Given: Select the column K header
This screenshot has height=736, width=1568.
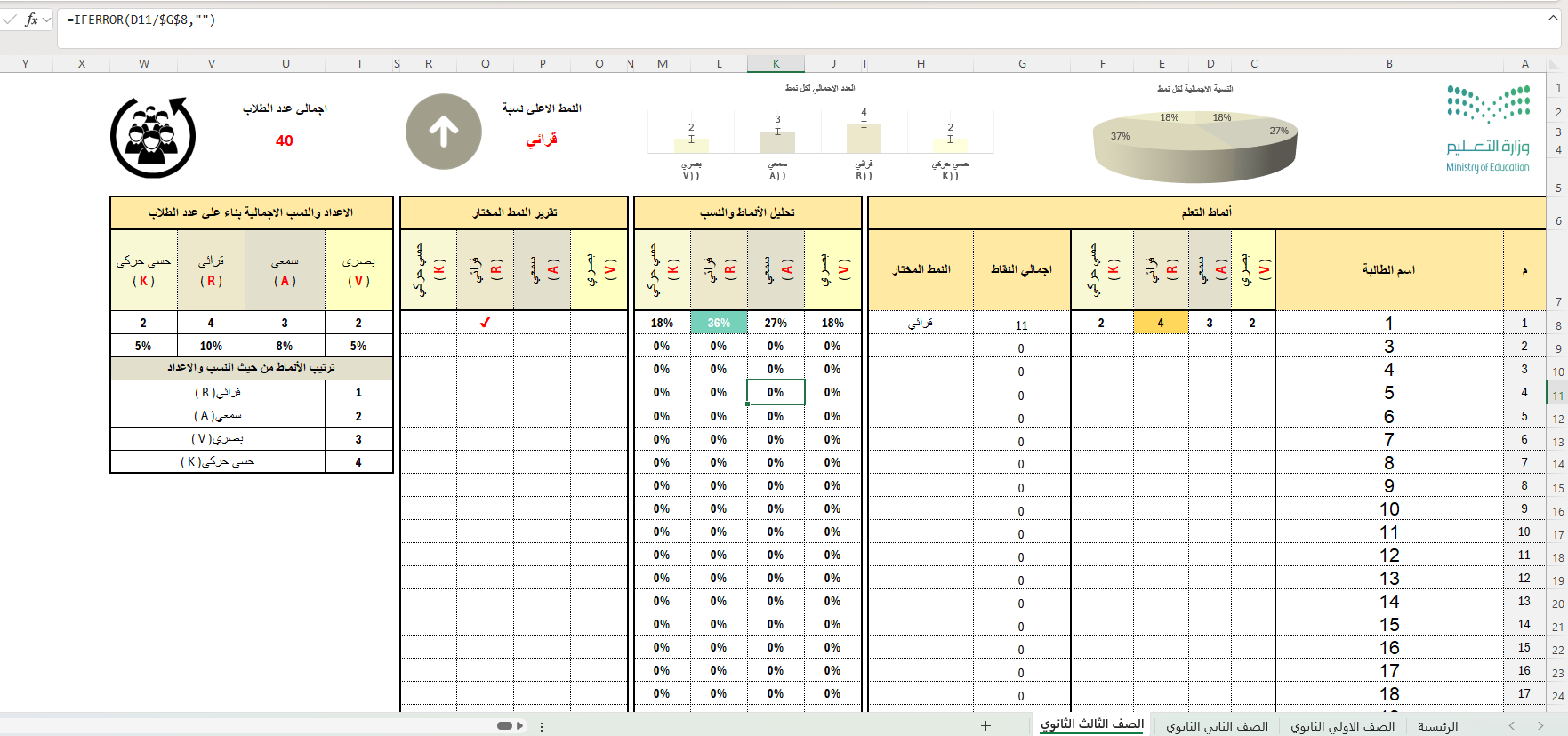Looking at the screenshot, I should 776,63.
